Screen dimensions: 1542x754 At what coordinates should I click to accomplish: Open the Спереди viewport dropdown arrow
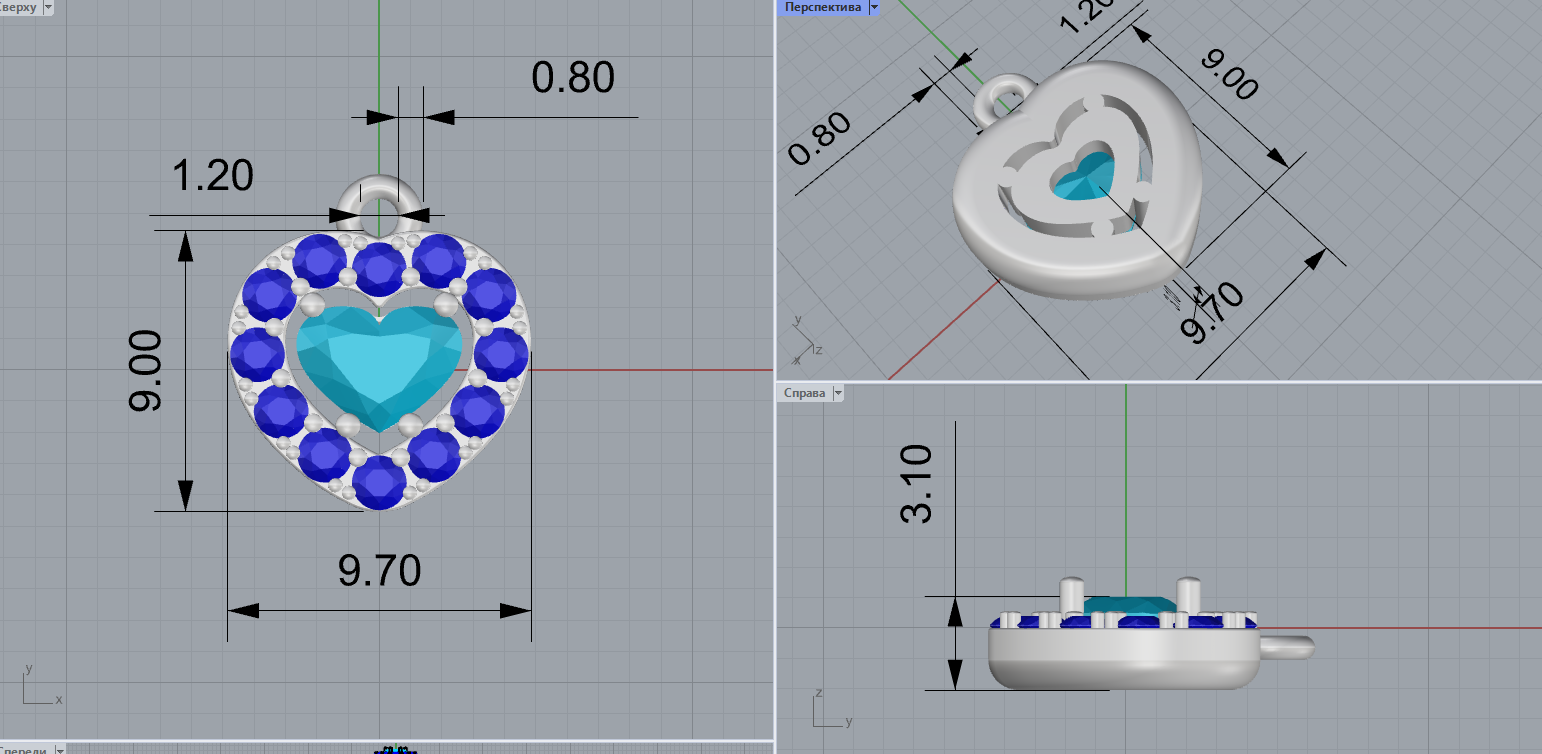tap(60, 749)
